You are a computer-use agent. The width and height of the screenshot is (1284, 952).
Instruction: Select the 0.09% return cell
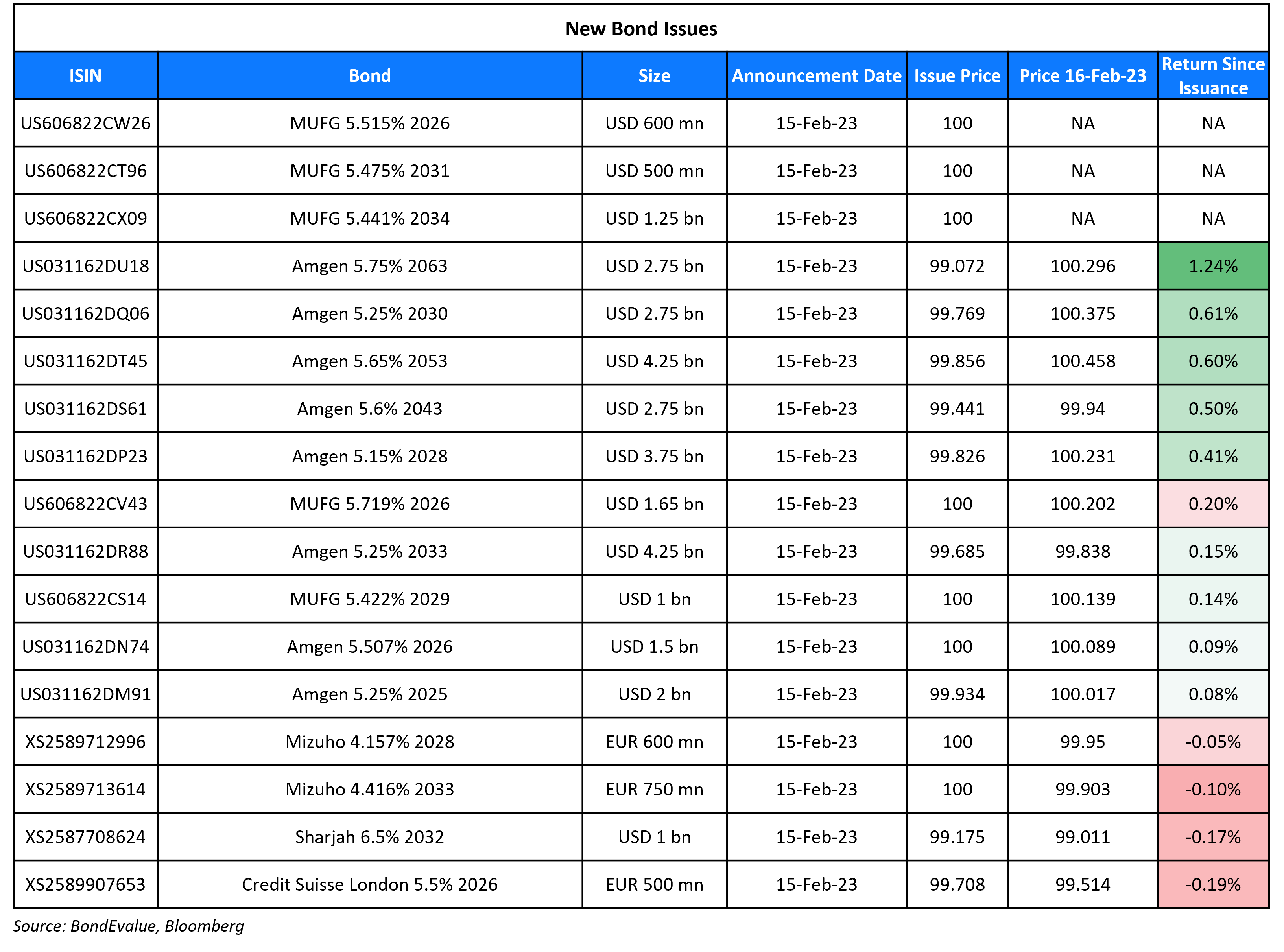click(1213, 646)
